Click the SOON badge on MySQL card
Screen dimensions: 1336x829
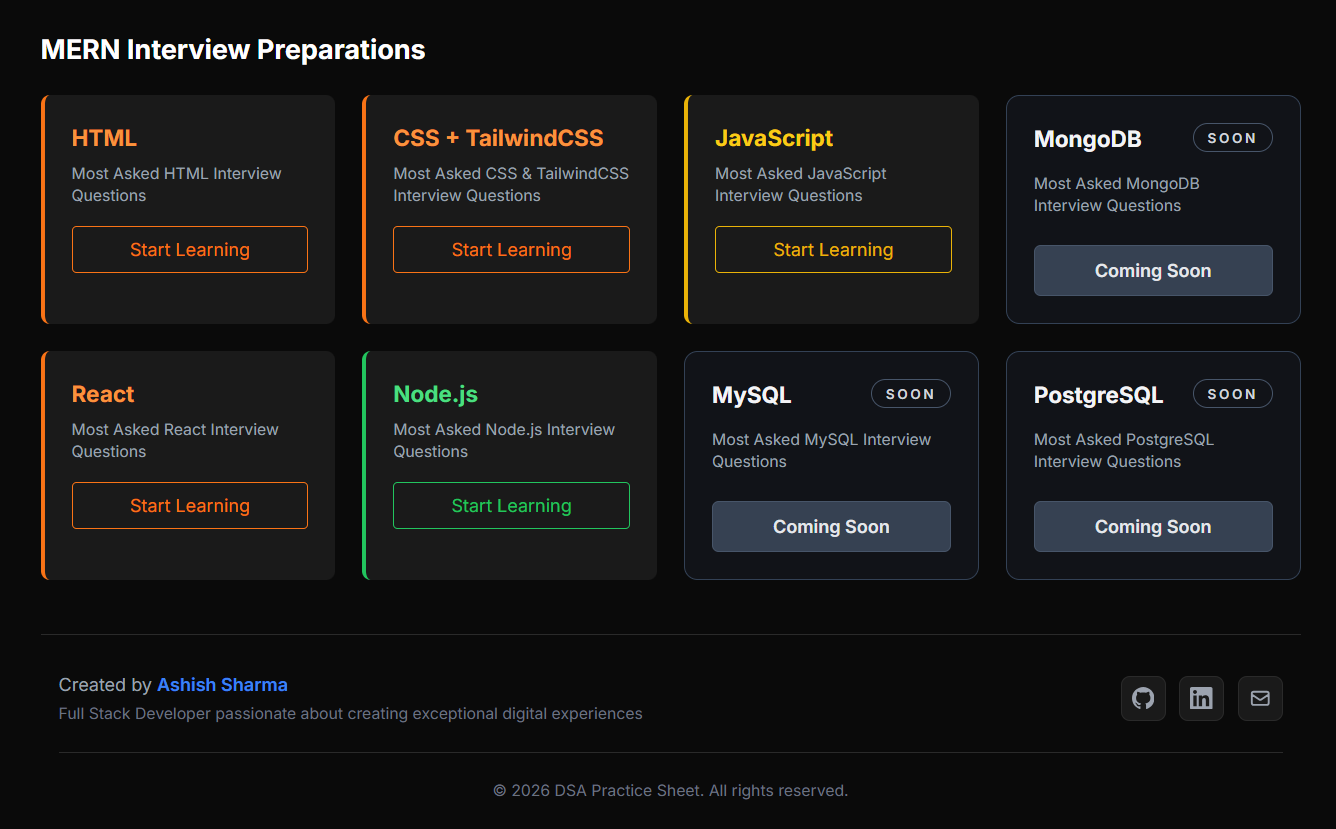pos(910,394)
